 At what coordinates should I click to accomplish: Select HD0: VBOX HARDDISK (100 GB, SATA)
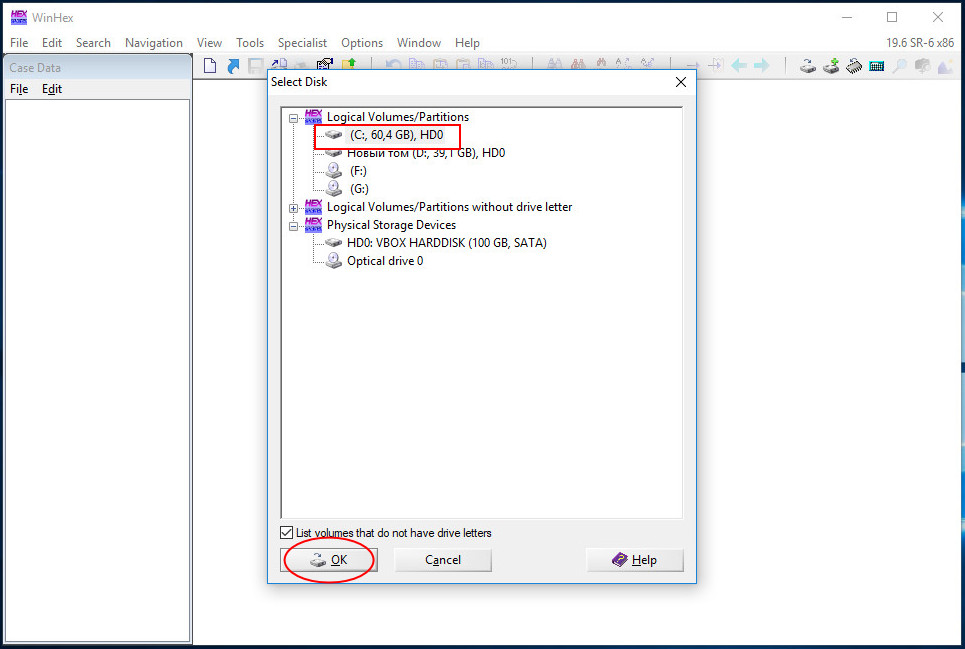click(x=447, y=243)
